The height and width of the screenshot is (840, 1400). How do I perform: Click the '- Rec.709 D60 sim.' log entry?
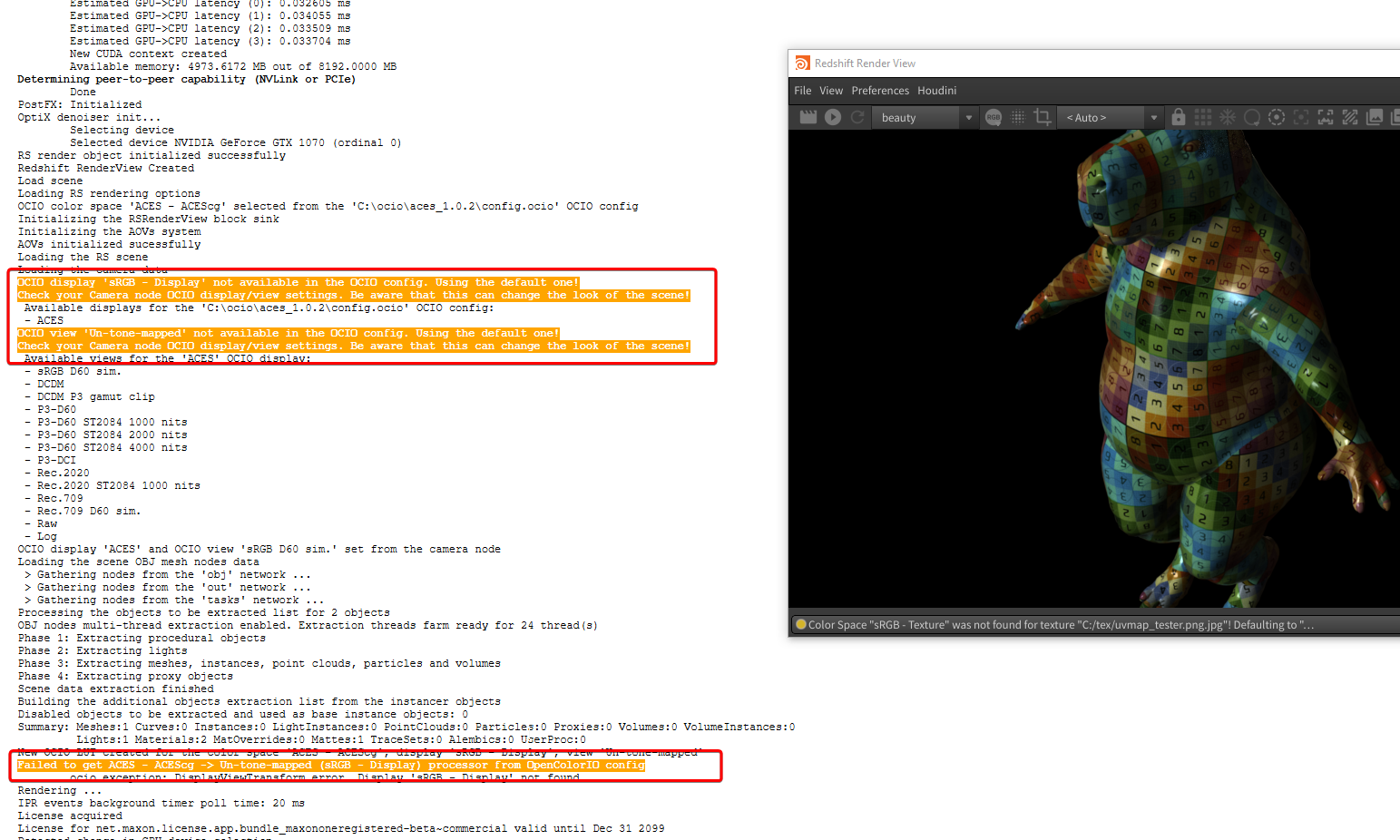tap(83, 511)
